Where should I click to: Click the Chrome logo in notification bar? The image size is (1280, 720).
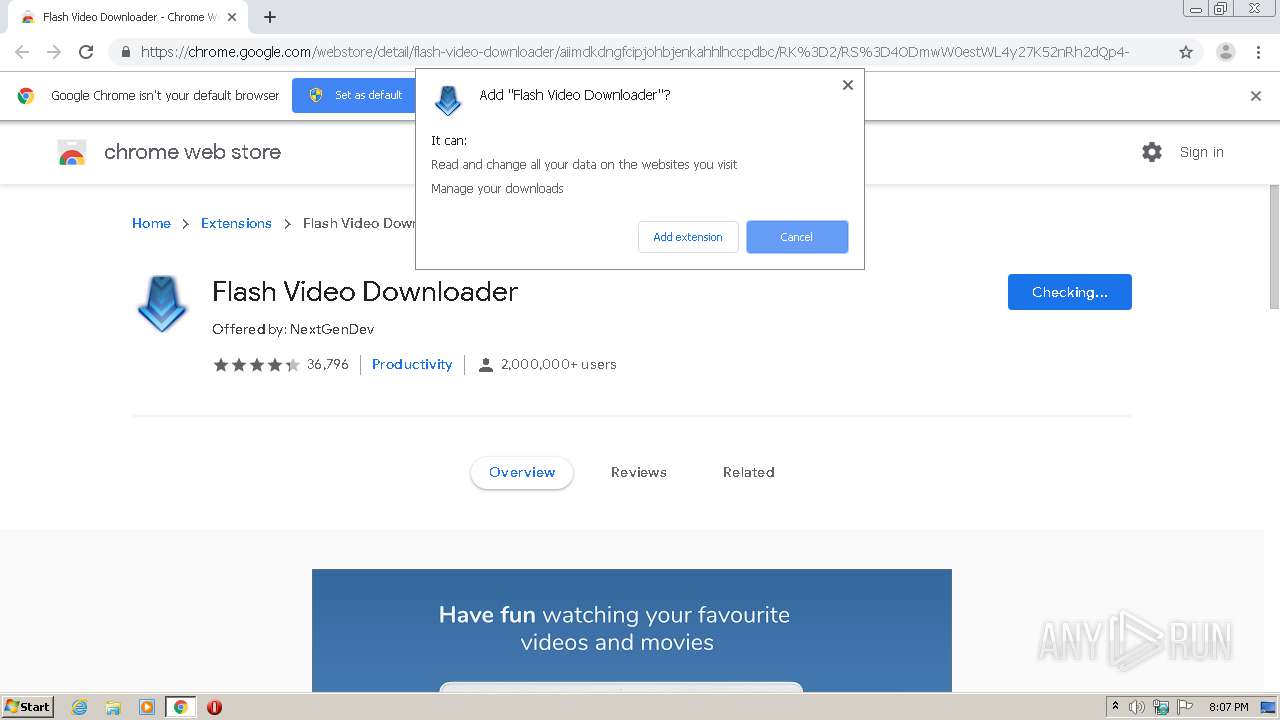coord(26,96)
